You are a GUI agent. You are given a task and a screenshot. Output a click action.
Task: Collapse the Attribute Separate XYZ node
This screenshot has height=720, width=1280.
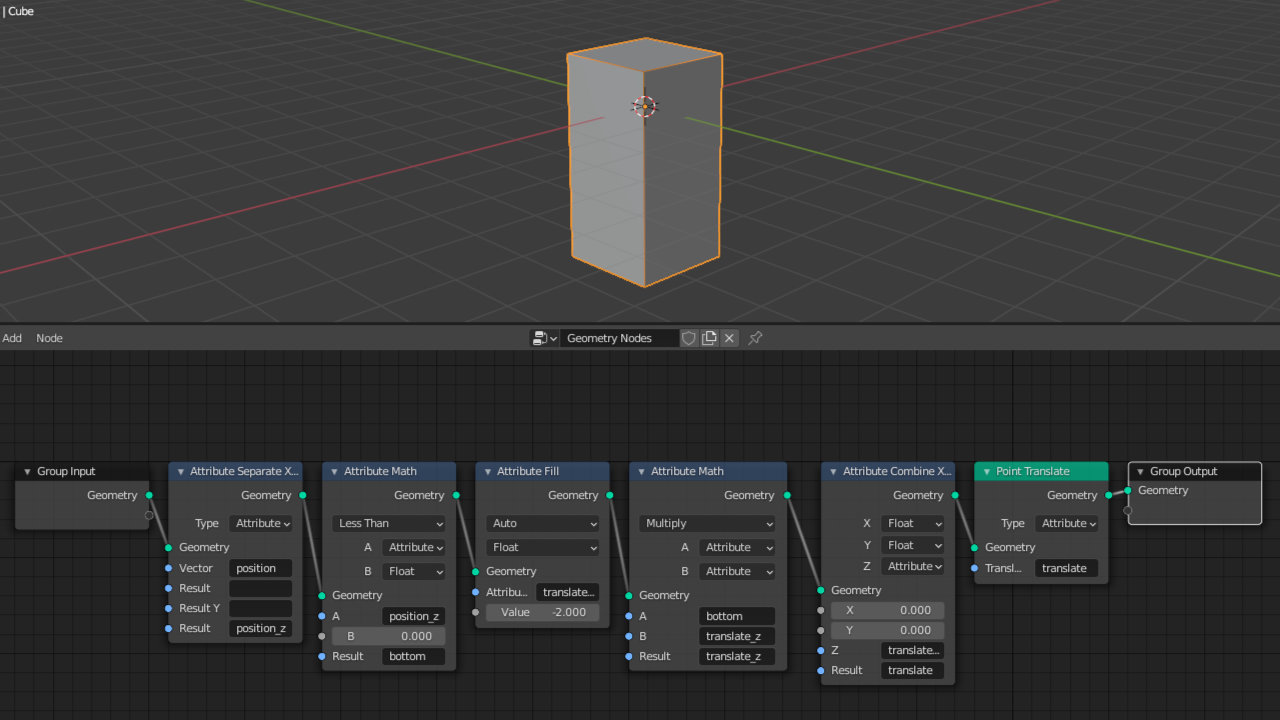(x=180, y=471)
